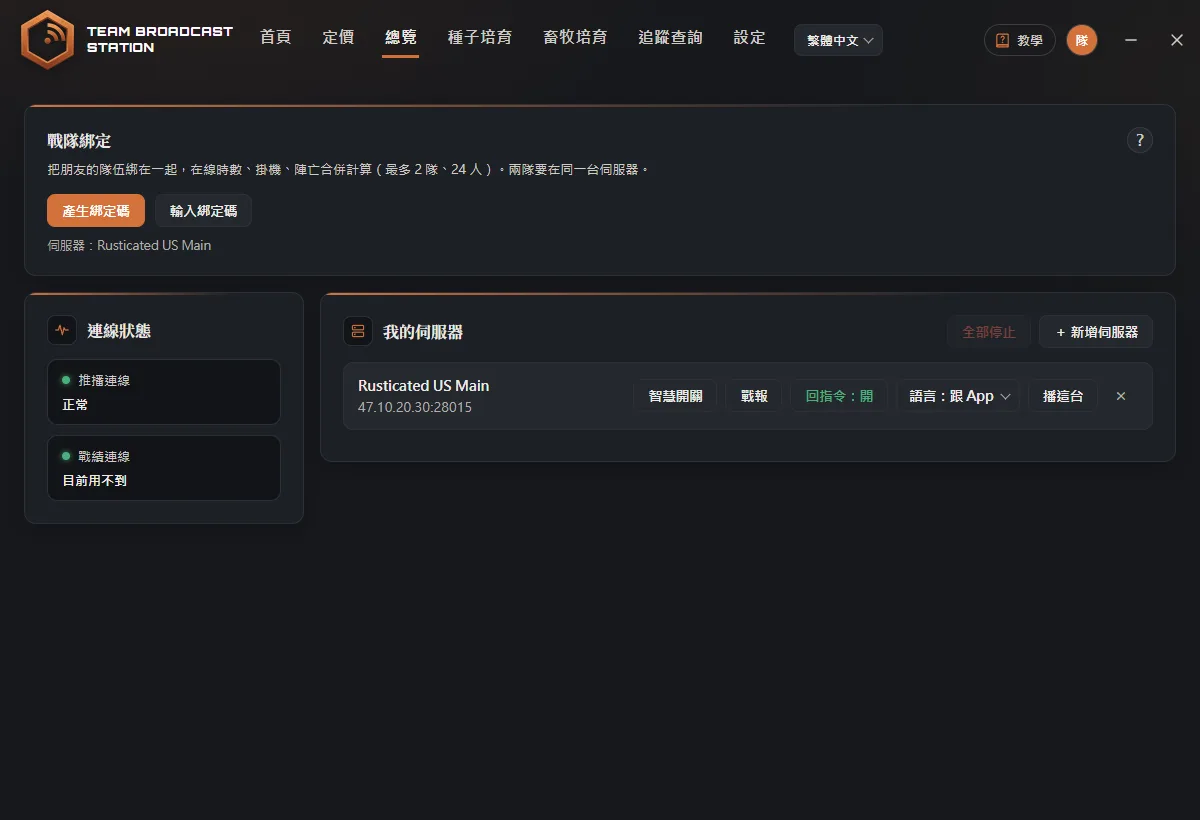Viewport: 1200px width, 820px height.
Task: Open the 戰隊綁定 help question-mark icon
Action: click(1140, 140)
